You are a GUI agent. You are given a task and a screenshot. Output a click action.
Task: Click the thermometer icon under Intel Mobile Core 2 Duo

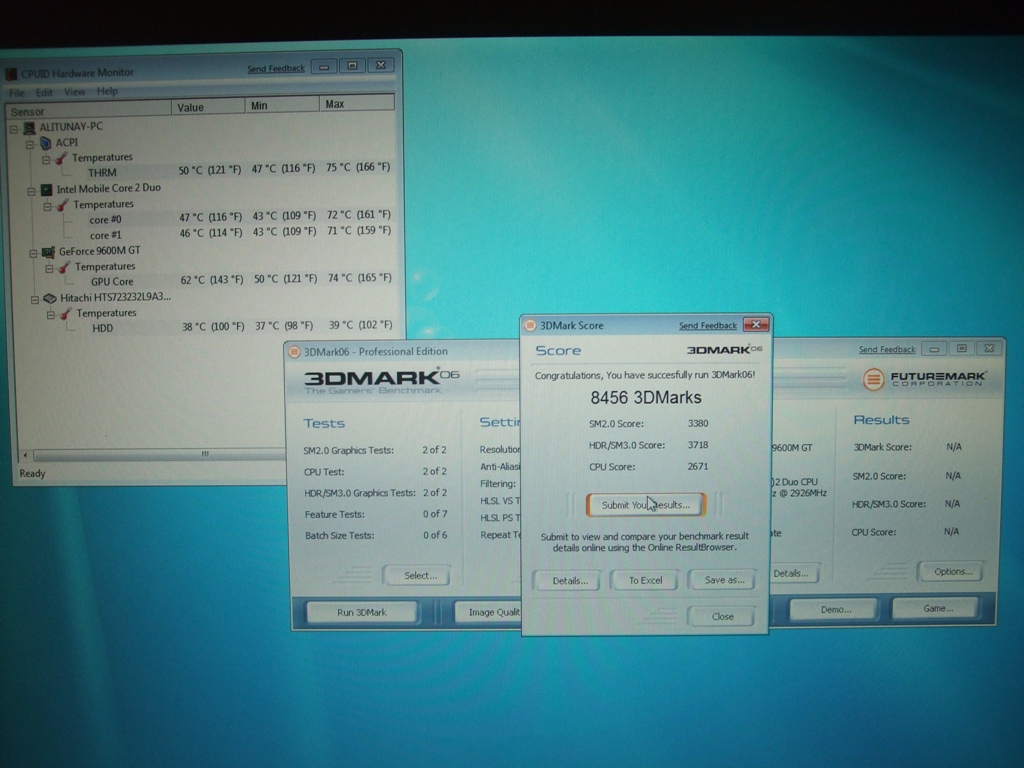click(63, 205)
